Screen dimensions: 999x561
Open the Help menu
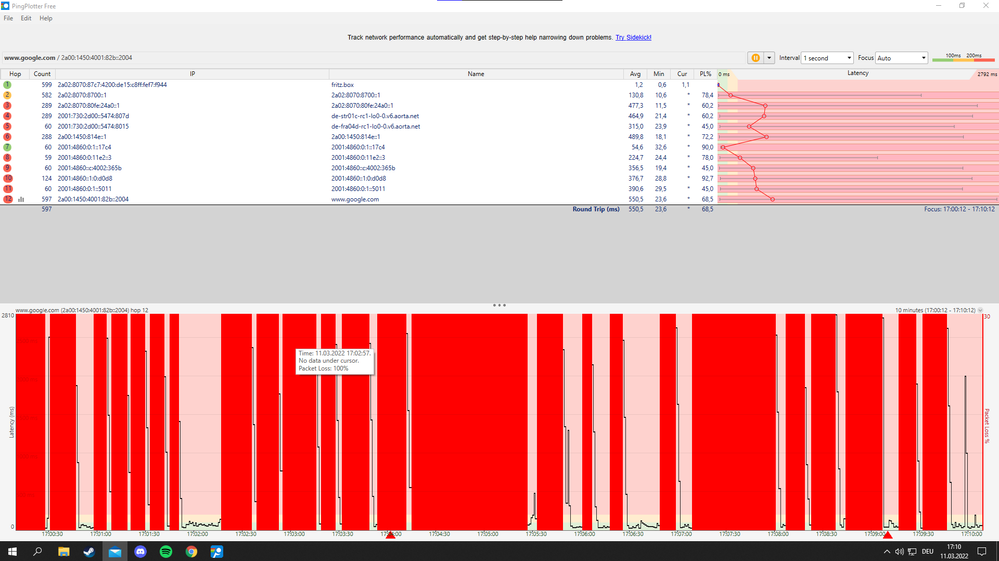tap(46, 18)
